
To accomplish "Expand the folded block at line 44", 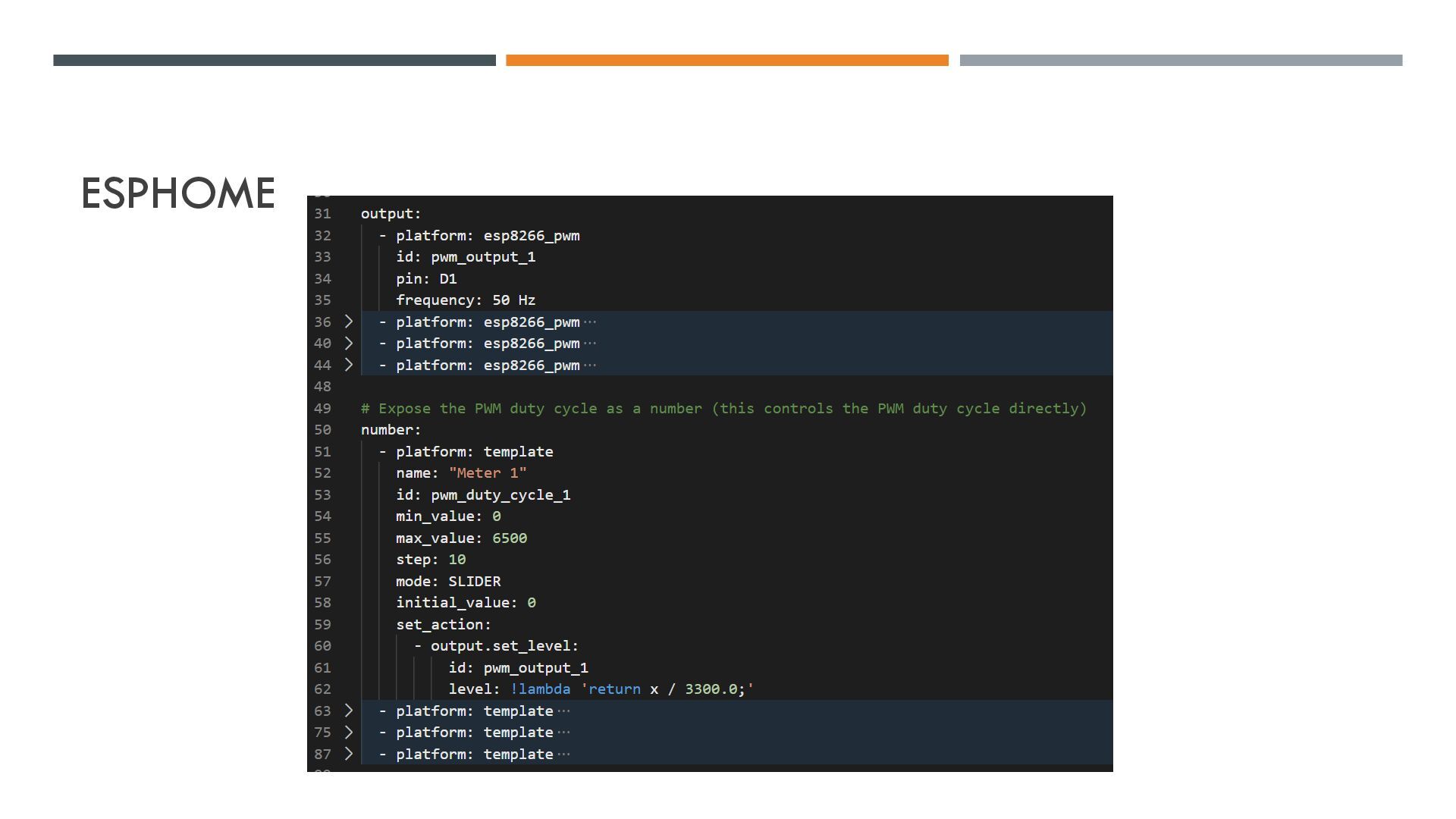I will pos(349,365).
